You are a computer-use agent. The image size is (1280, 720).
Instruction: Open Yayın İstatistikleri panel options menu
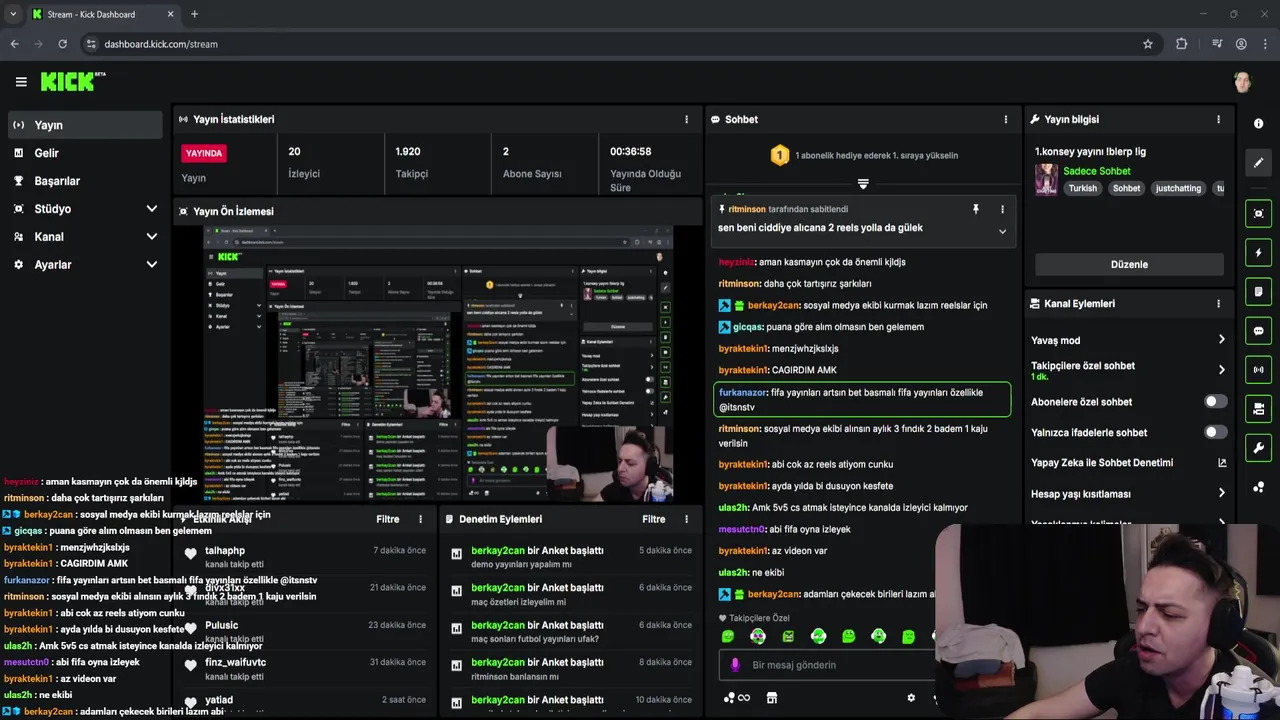pos(686,119)
